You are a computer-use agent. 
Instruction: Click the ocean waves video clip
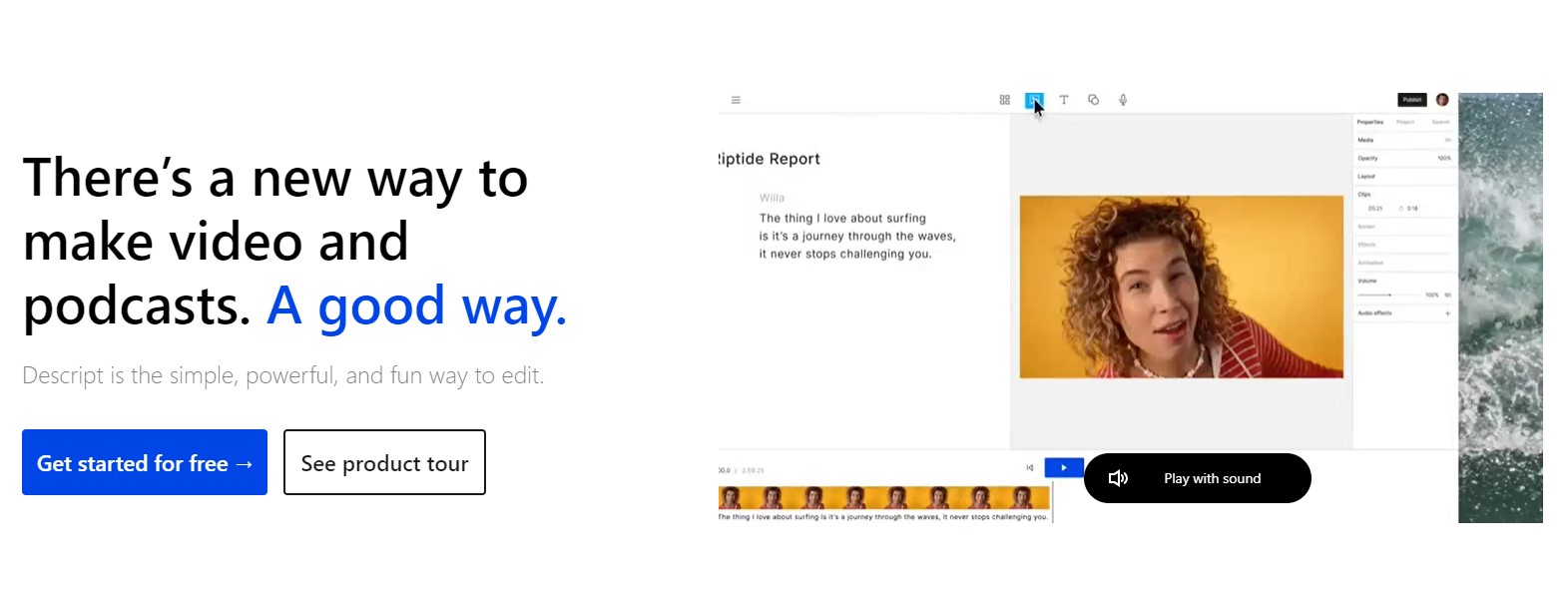pyautogui.click(x=1500, y=307)
